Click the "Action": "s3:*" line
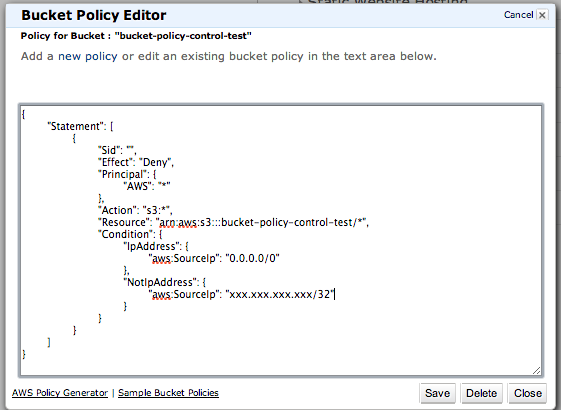Viewport: 561px width, 410px height. click(135, 210)
